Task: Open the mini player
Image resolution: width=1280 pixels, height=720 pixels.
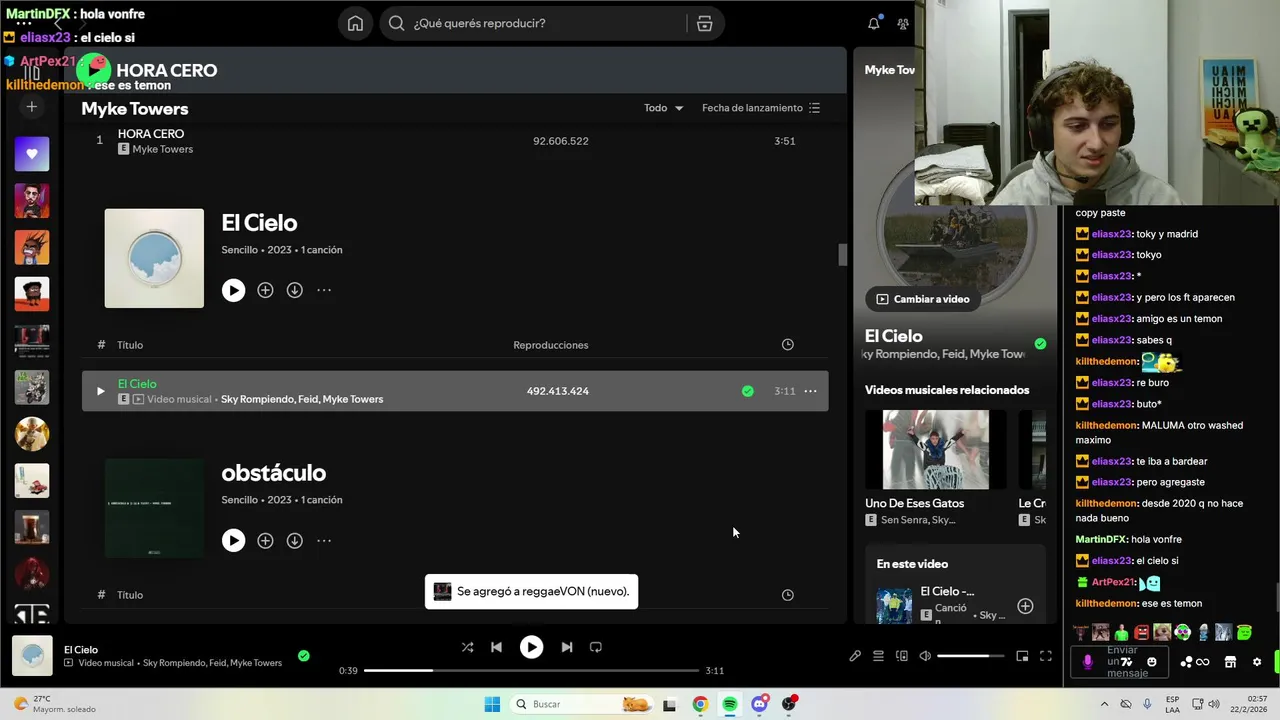Action: click(x=1022, y=656)
